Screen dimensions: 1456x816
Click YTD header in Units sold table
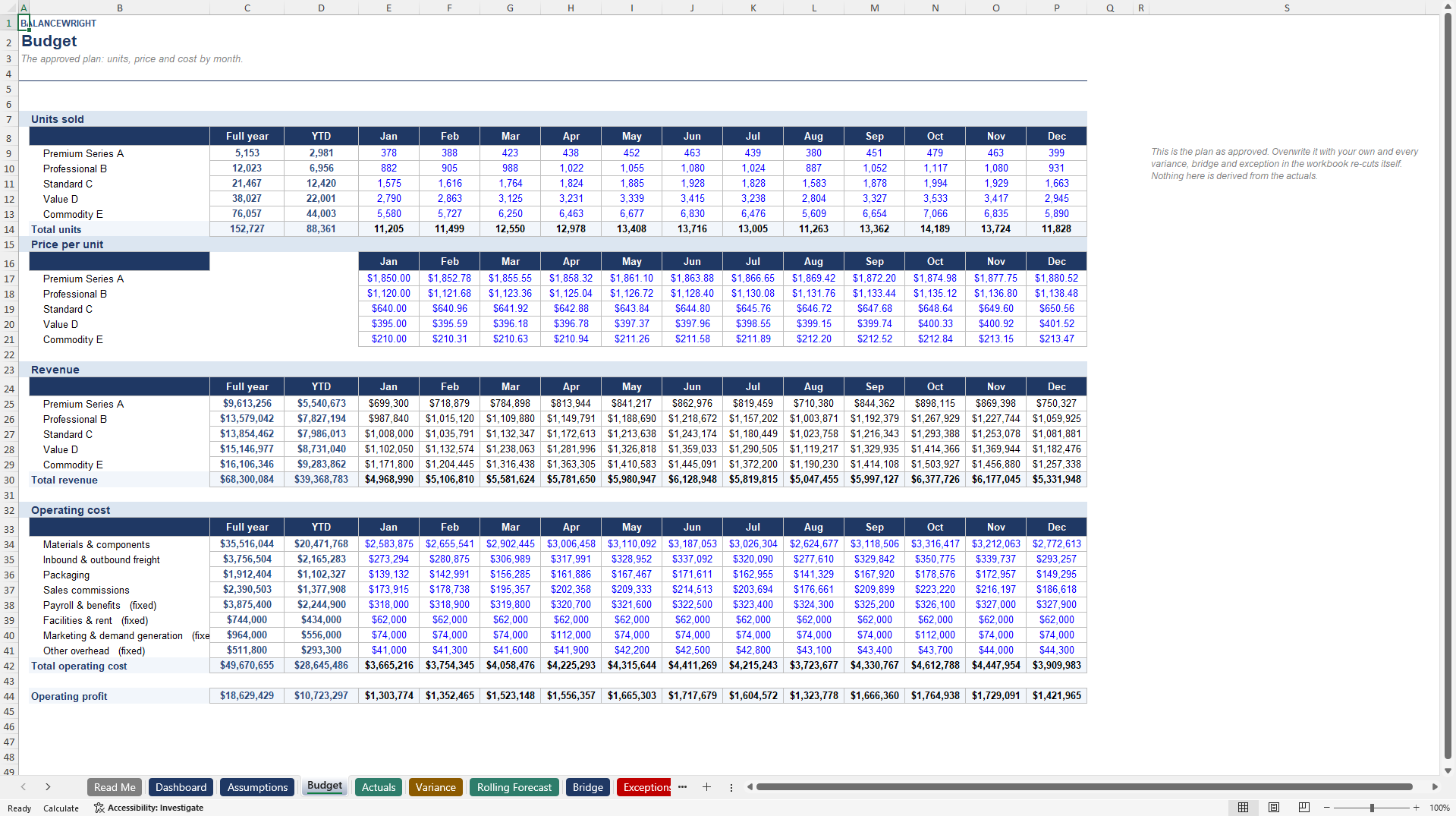coord(322,136)
